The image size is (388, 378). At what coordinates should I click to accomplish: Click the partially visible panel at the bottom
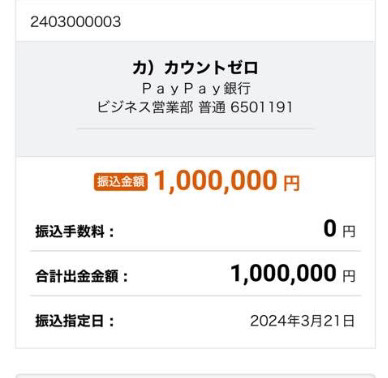coord(195,376)
